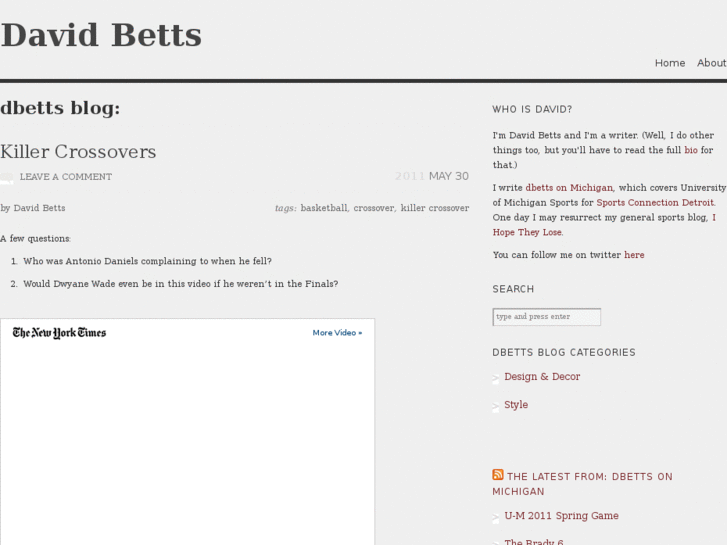Click the comment bubble icon
Image resolution: width=727 pixels, height=545 pixels.
[8, 177]
